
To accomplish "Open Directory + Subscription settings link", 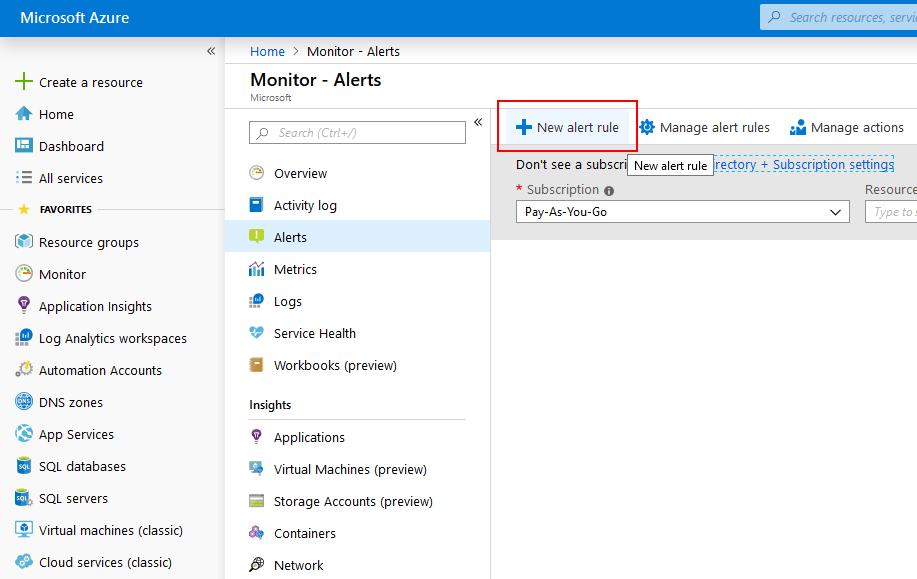I will pos(804,164).
